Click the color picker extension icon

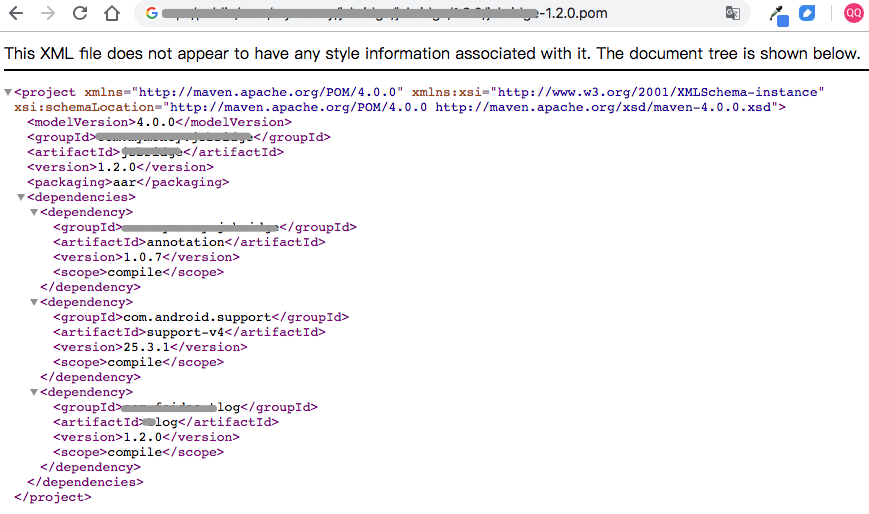tap(779, 15)
